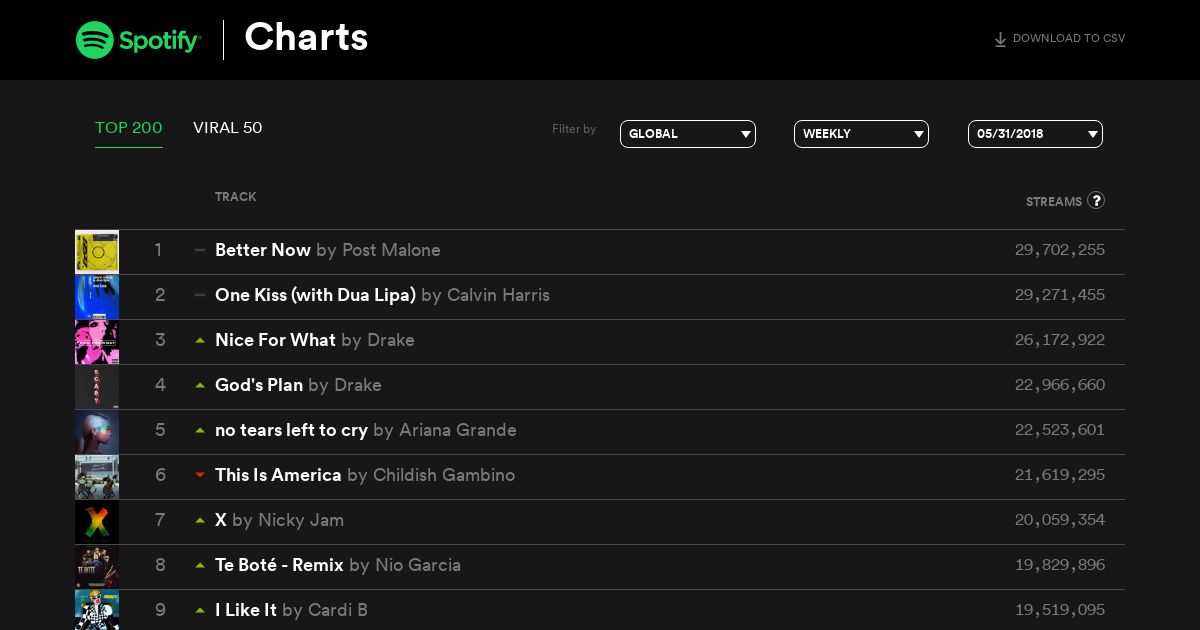This screenshot has height=630, width=1200.
Task: Switch to the VIRAL 50 tab
Action: [x=228, y=128]
